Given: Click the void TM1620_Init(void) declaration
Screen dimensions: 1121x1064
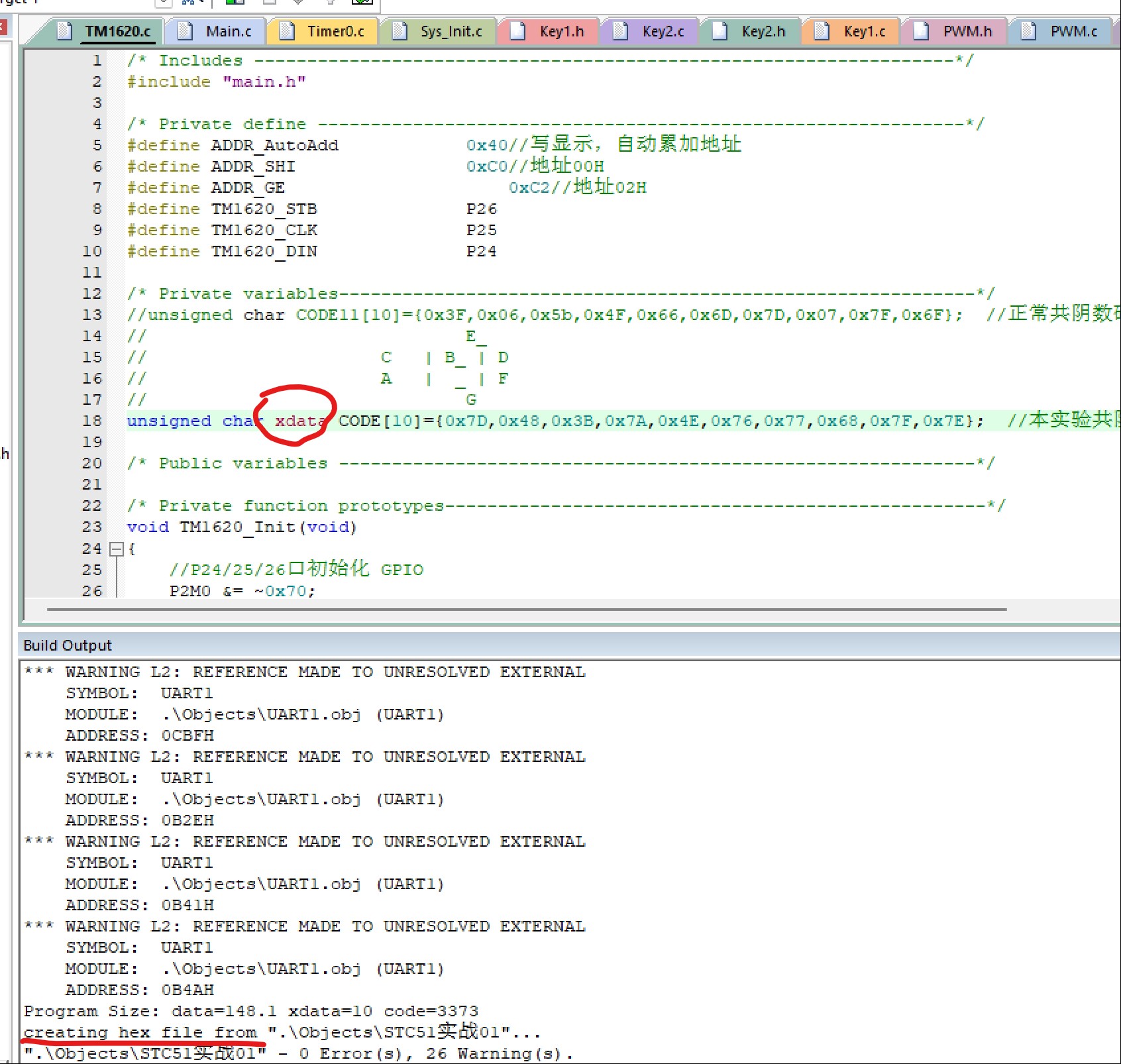Looking at the screenshot, I should 242,527.
